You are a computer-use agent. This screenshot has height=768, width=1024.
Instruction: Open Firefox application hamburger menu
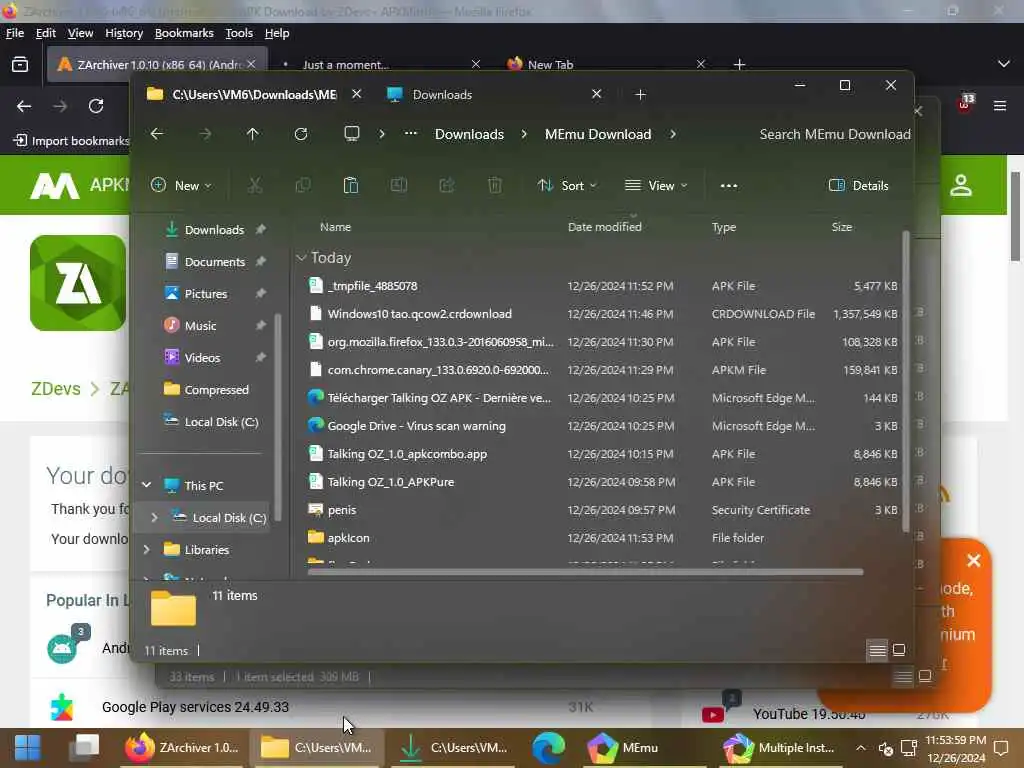point(1000,106)
